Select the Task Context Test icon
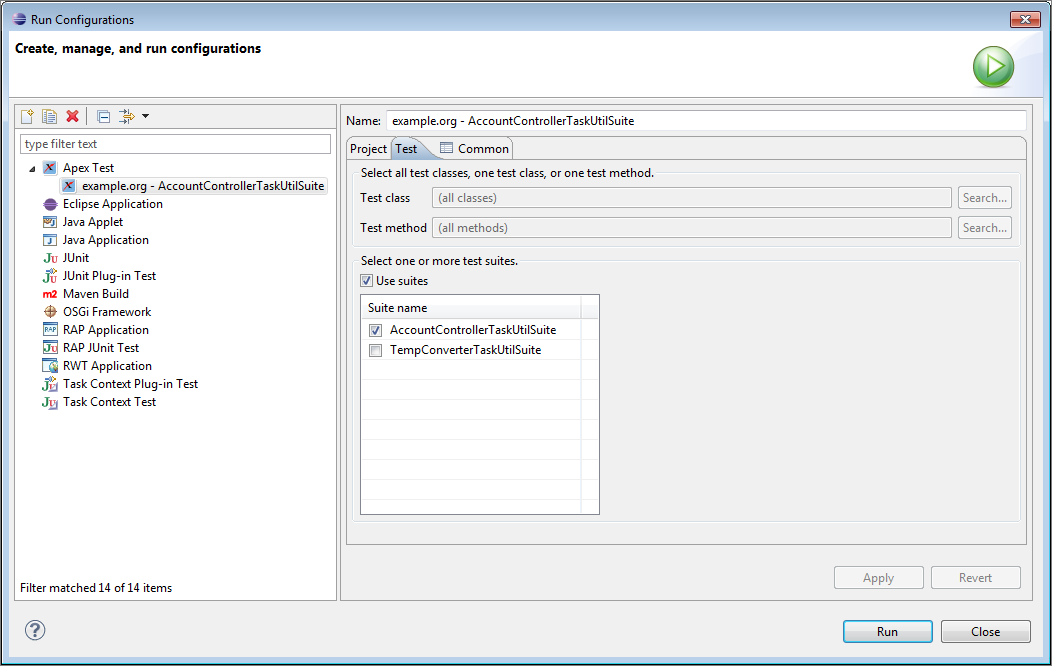 click(x=50, y=402)
